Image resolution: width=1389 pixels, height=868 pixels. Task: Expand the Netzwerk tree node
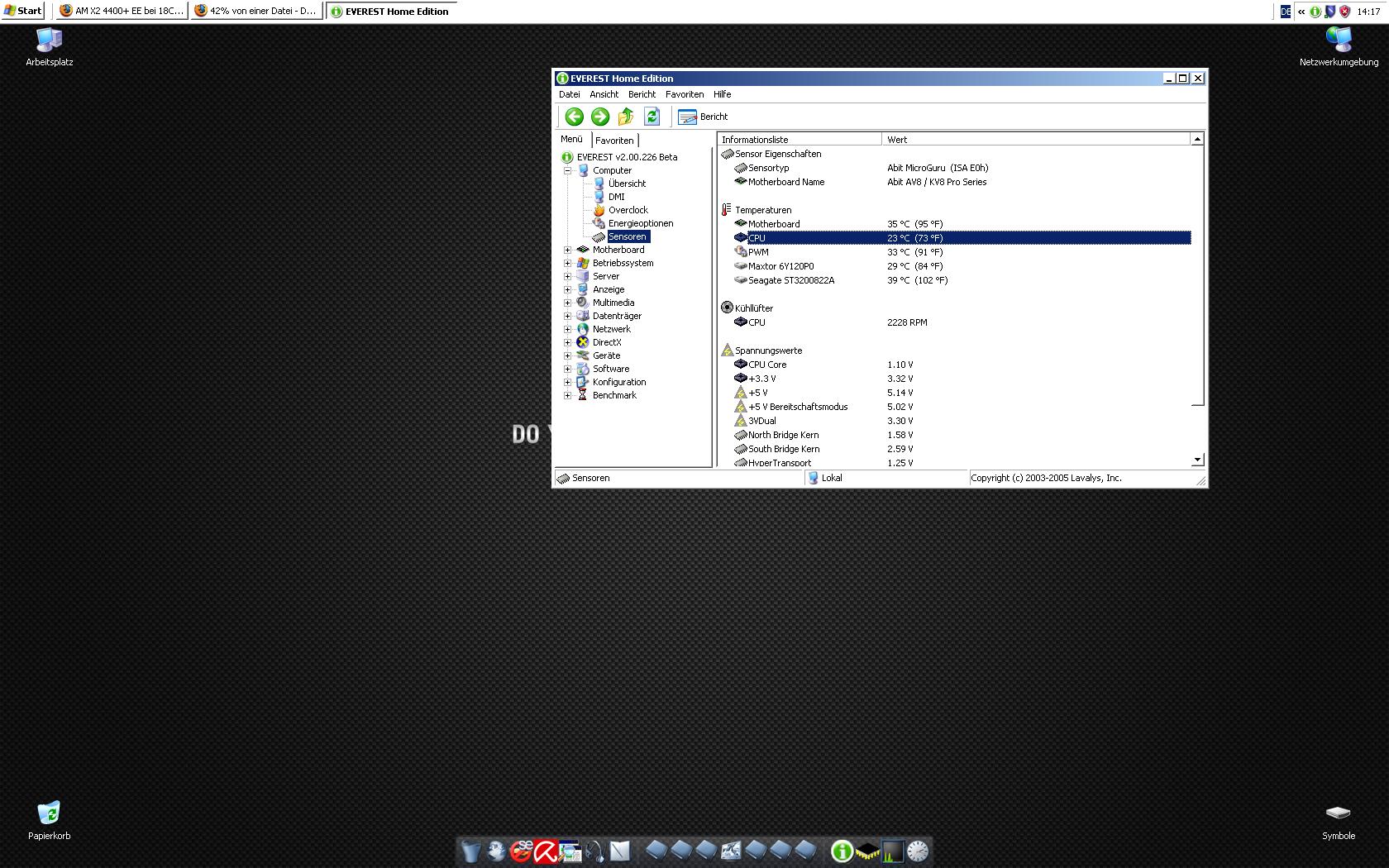point(568,329)
